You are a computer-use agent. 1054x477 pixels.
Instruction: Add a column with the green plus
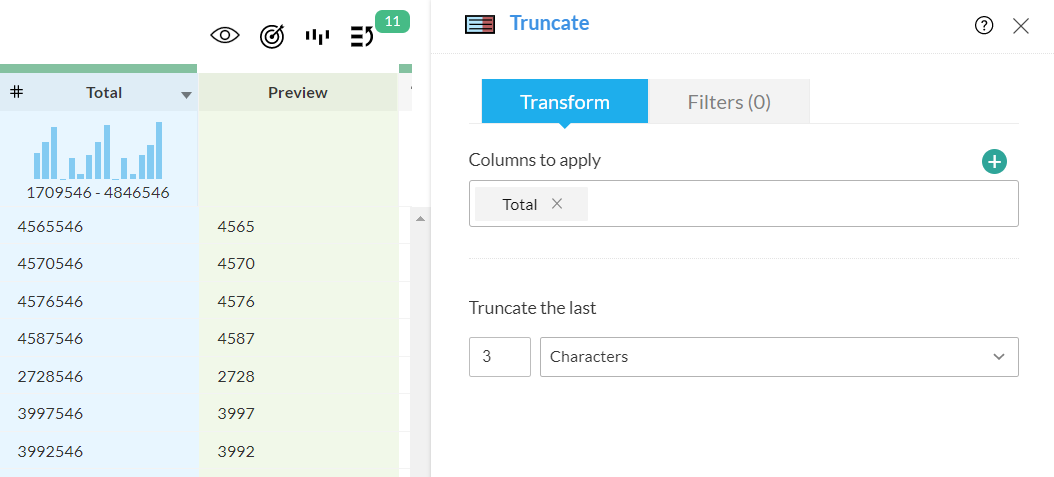click(994, 161)
